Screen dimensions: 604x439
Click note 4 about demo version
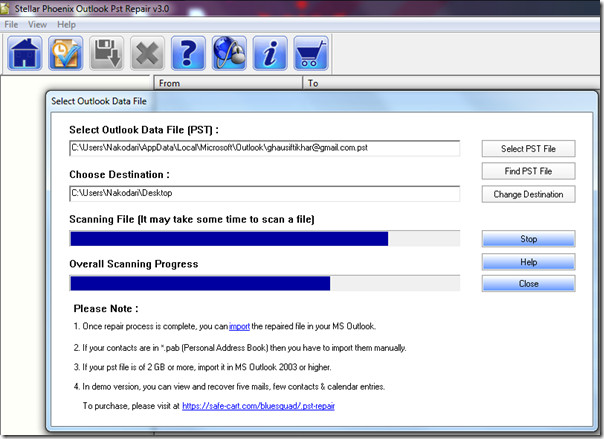pos(229,386)
